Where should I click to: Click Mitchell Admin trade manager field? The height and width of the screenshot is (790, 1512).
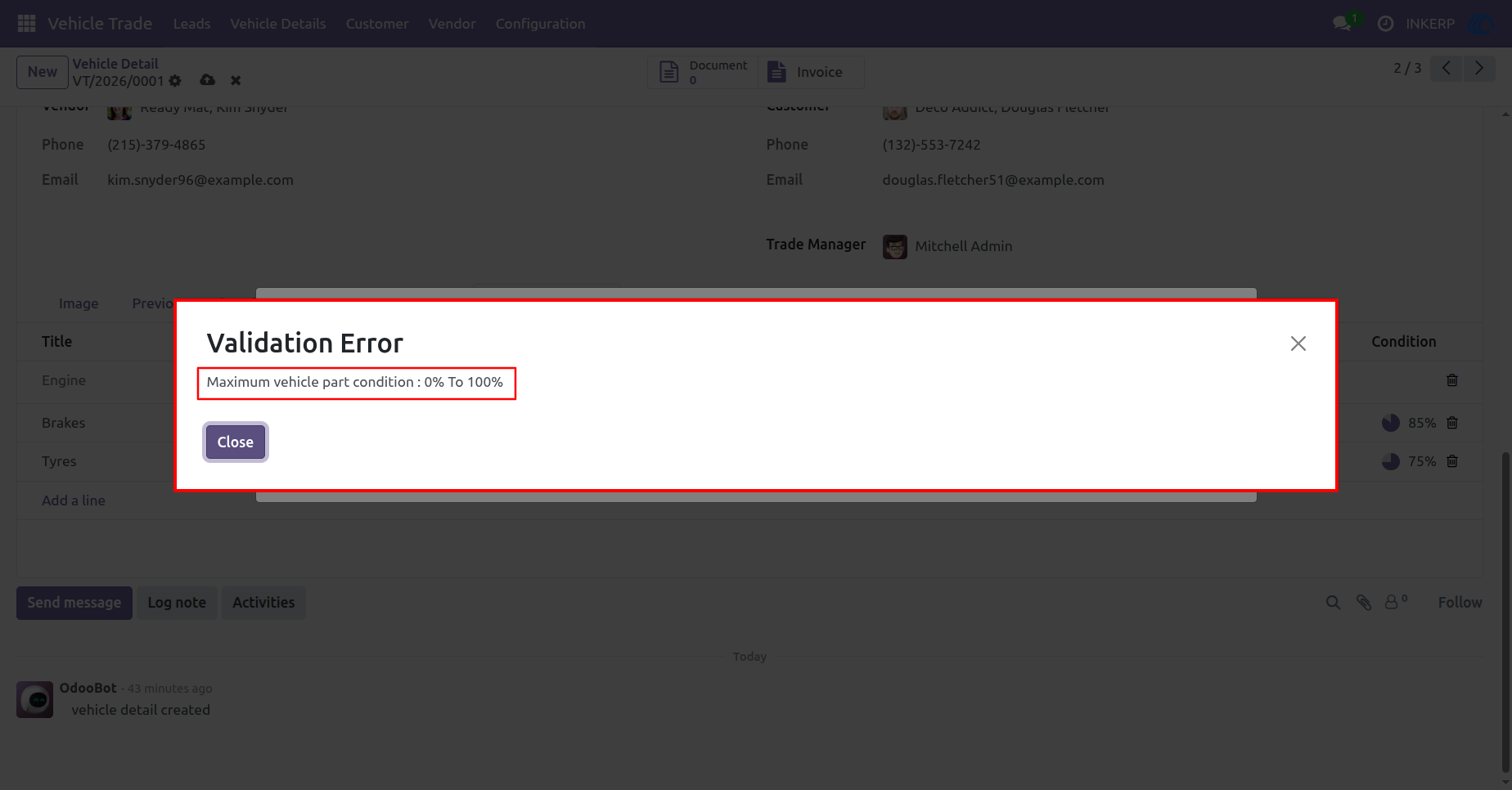(963, 246)
